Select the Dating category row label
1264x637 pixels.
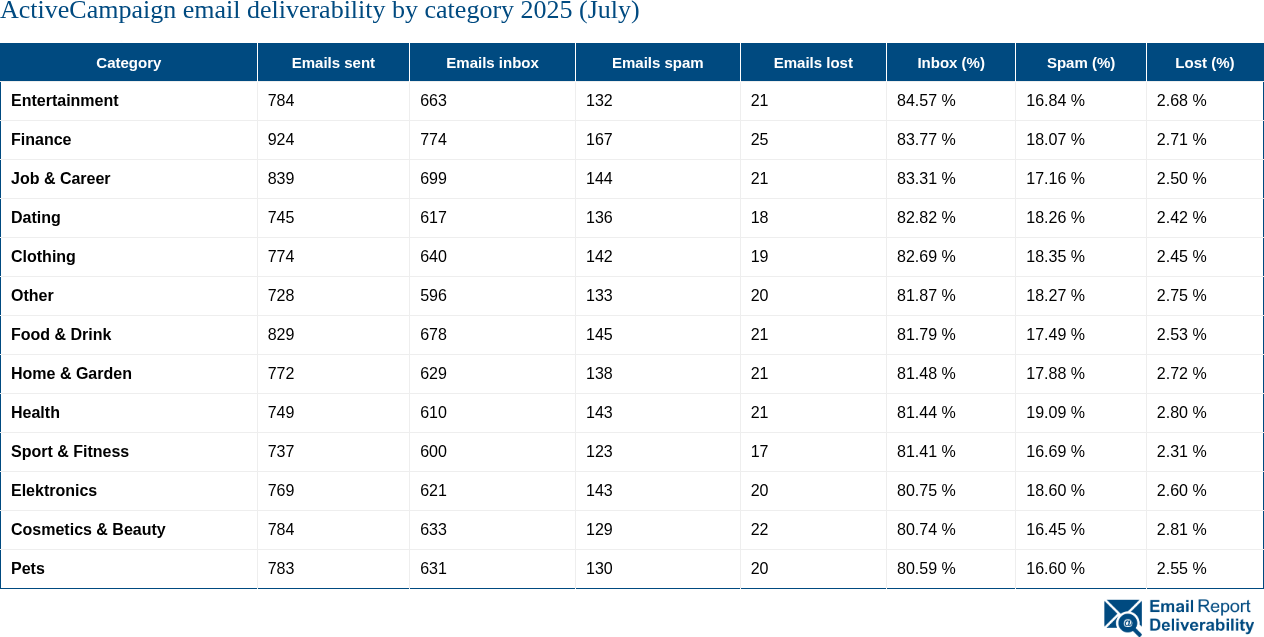click(36, 218)
